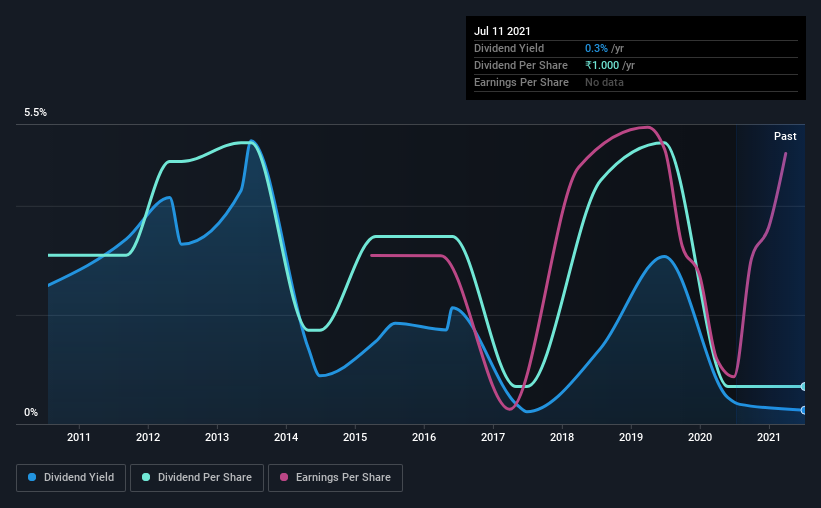Click the 2011 x-axis label

79,437
